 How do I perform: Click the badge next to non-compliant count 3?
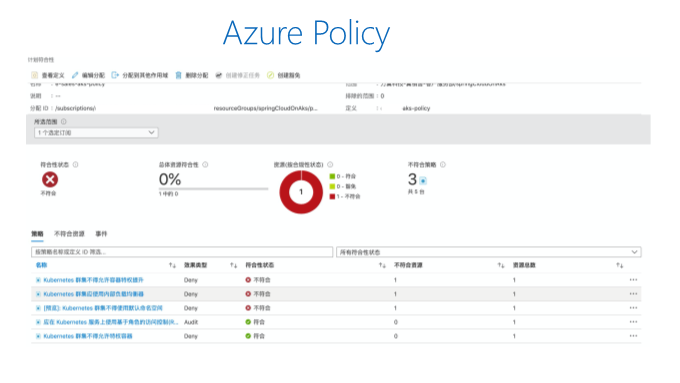(423, 180)
